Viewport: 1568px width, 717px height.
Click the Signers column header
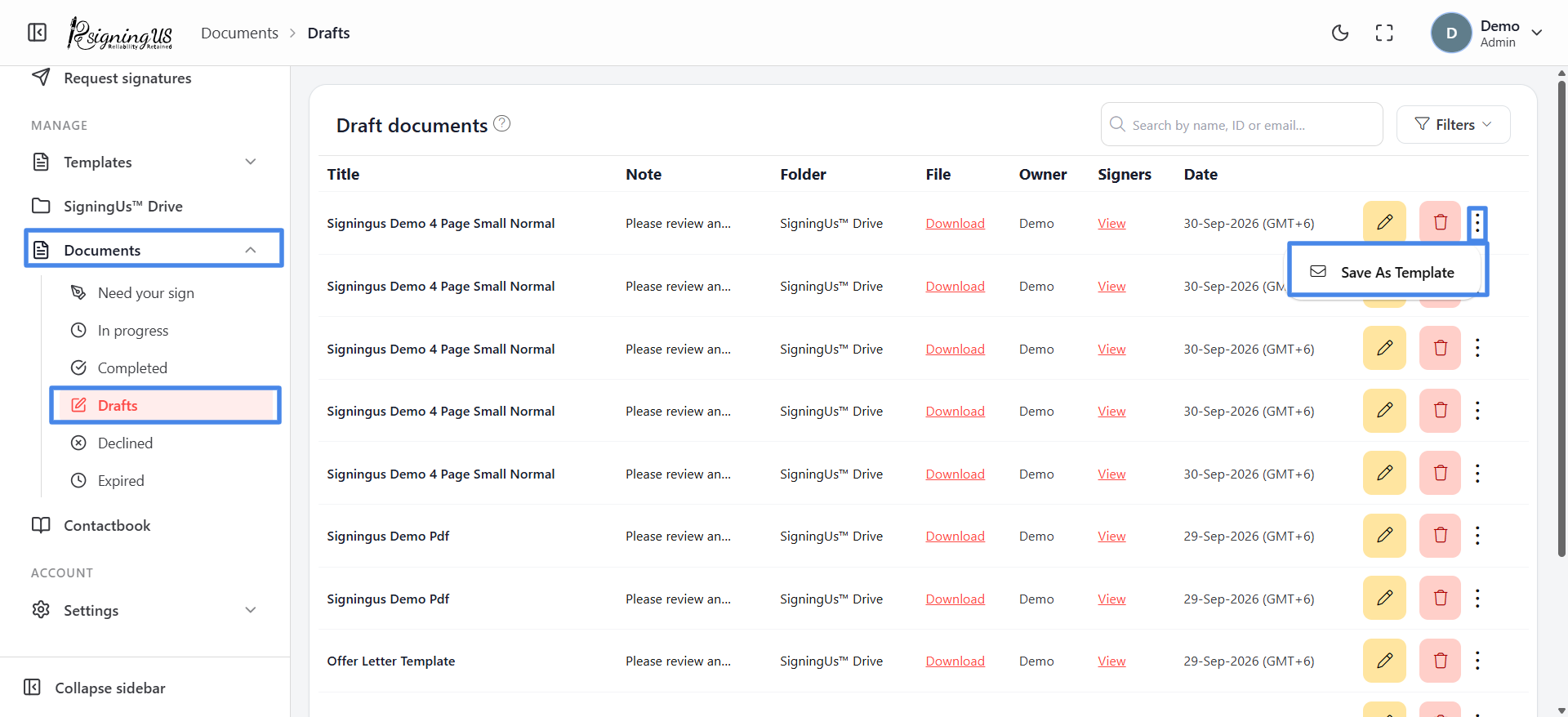point(1125,174)
